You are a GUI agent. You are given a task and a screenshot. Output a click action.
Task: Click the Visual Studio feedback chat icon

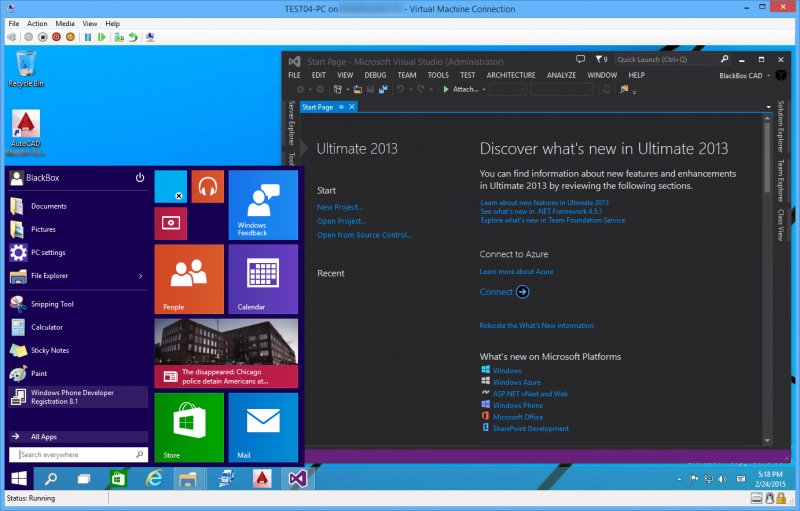coord(580,59)
